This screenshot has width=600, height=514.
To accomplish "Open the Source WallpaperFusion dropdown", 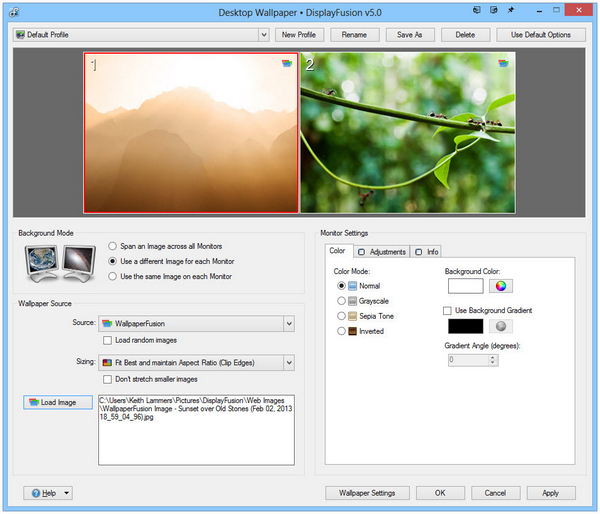I will (289, 324).
